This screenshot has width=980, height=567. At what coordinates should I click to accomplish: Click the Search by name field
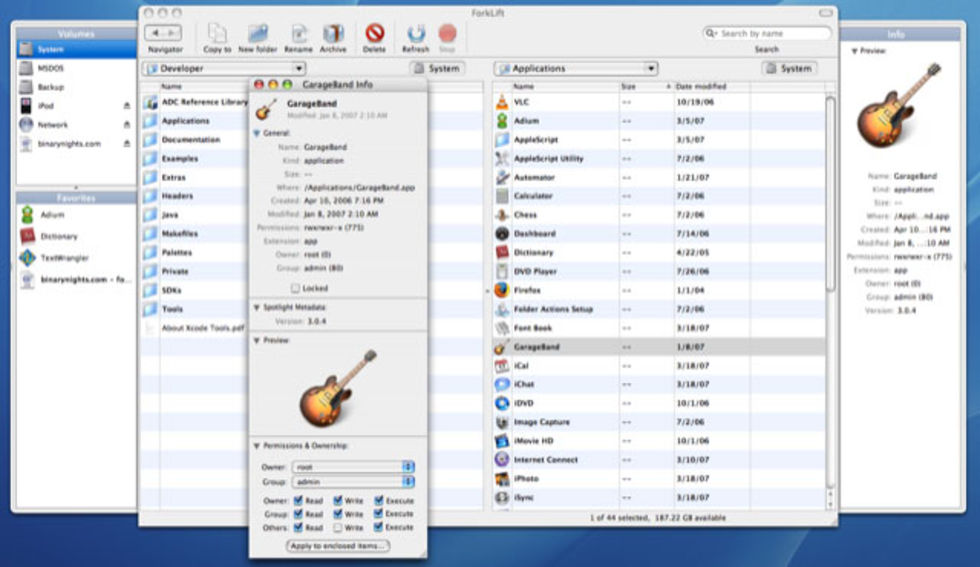click(772, 34)
